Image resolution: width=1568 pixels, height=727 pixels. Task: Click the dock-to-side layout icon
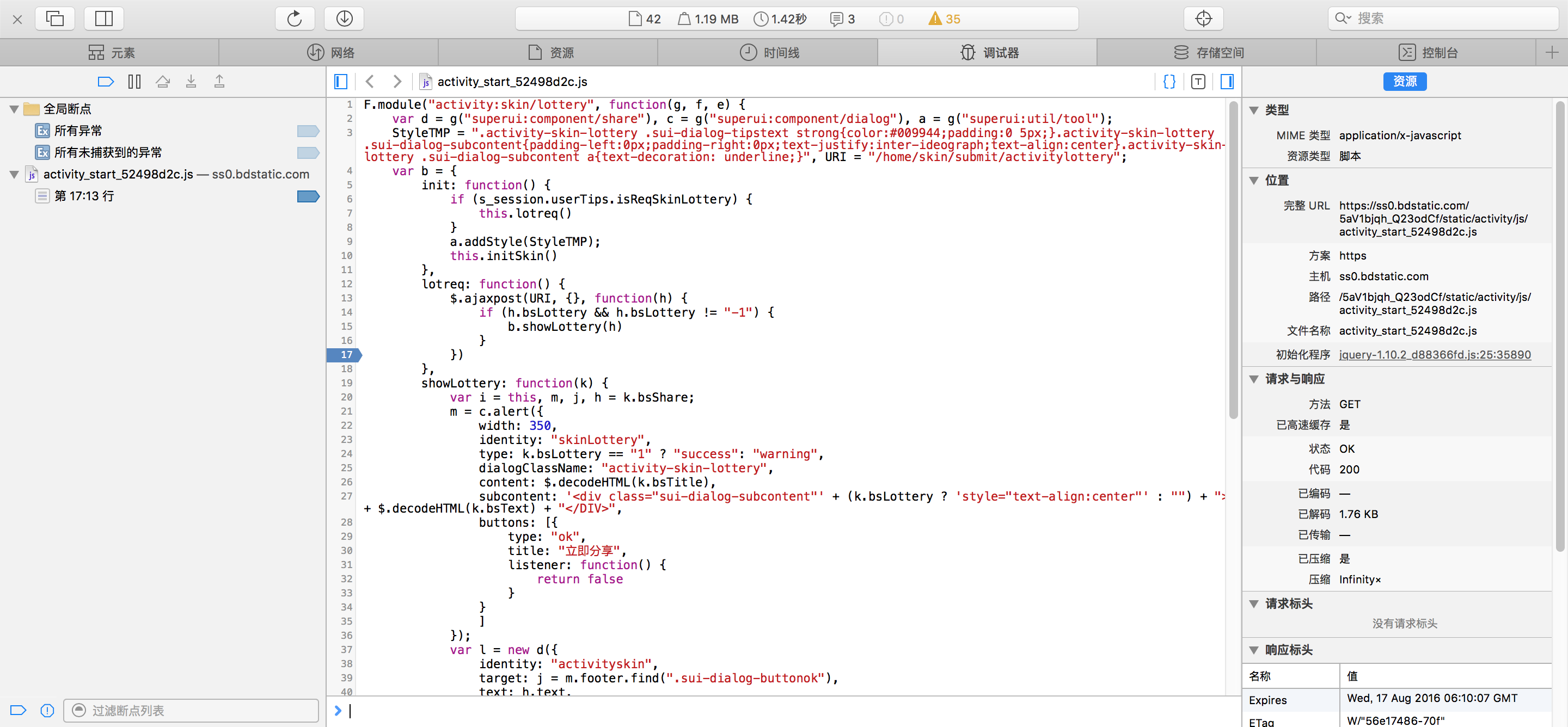coord(103,19)
